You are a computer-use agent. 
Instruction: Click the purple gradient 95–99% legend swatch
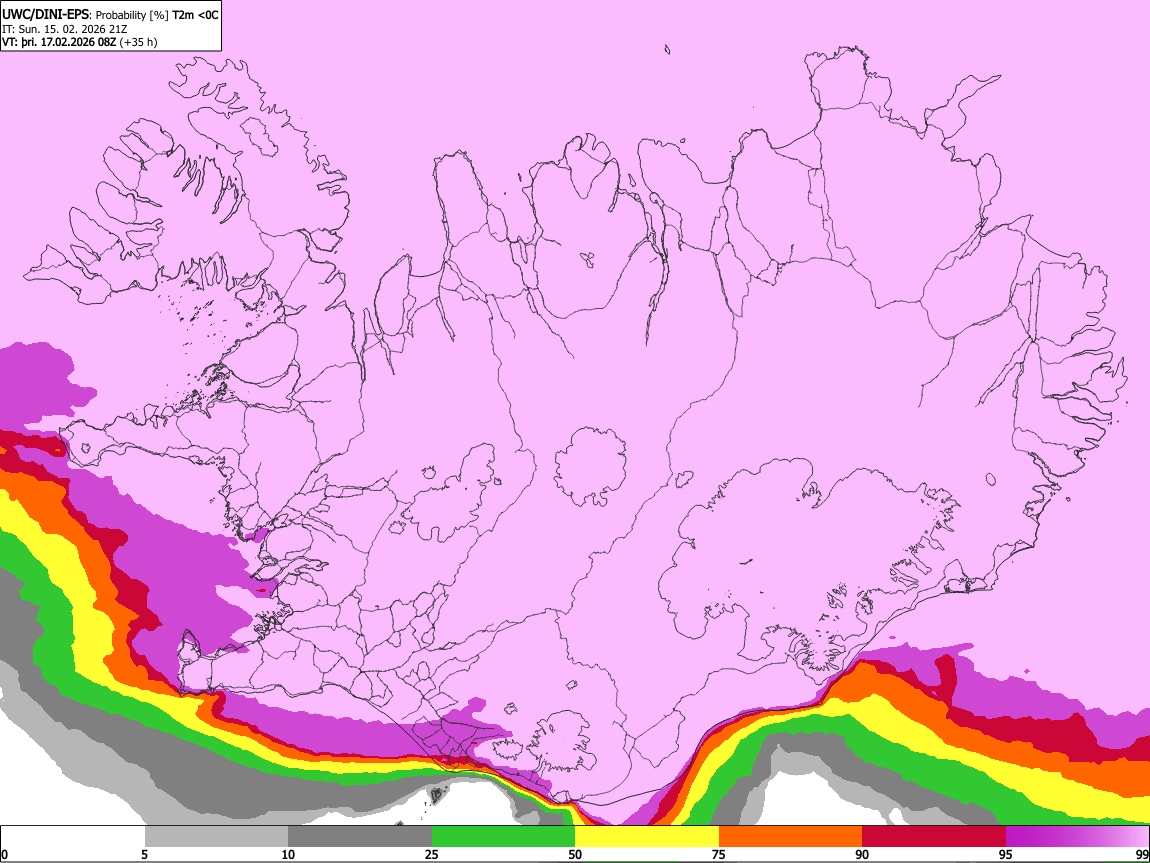click(1077, 837)
